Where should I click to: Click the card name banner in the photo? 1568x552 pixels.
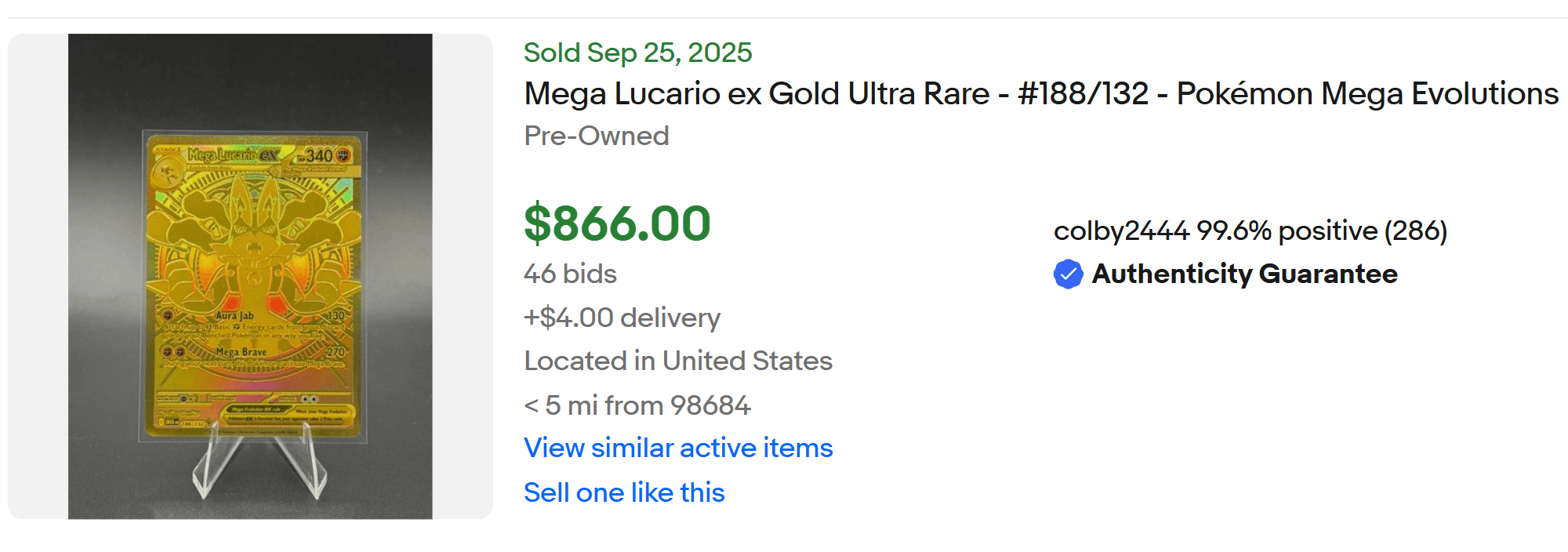tap(233, 155)
